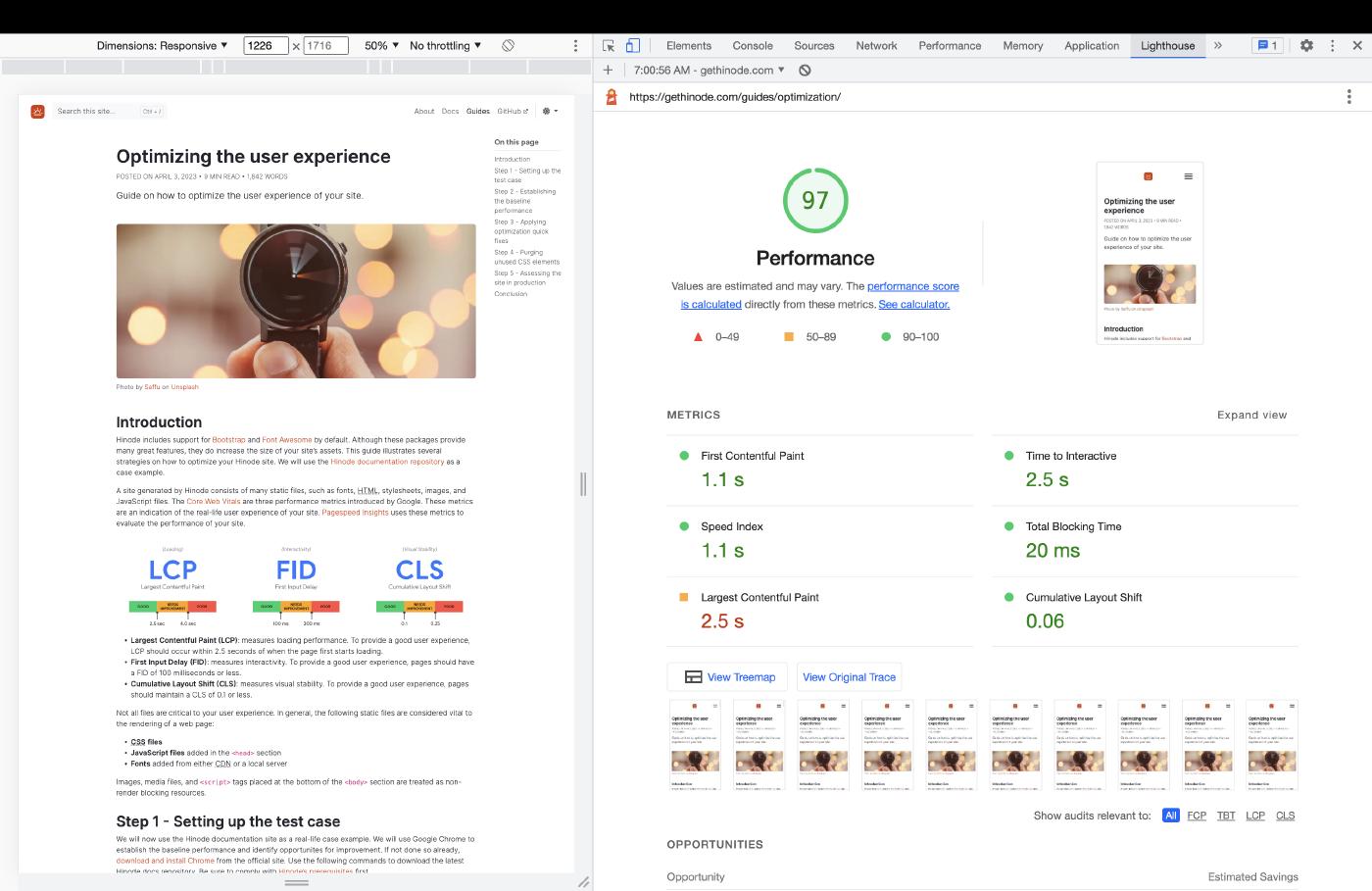Open DevTools settings gear
This screenshot has width=1372, height=891.
[1306, 46]
